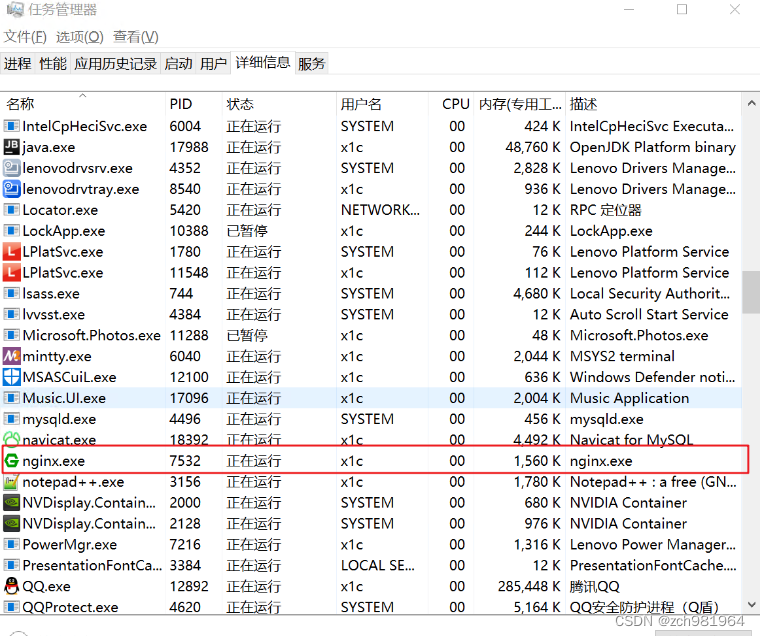This screenshot has height=636, width=760.
Task: Click LOCAL SE... user of PresentationFontCache
Action: [x=378, y=565]
